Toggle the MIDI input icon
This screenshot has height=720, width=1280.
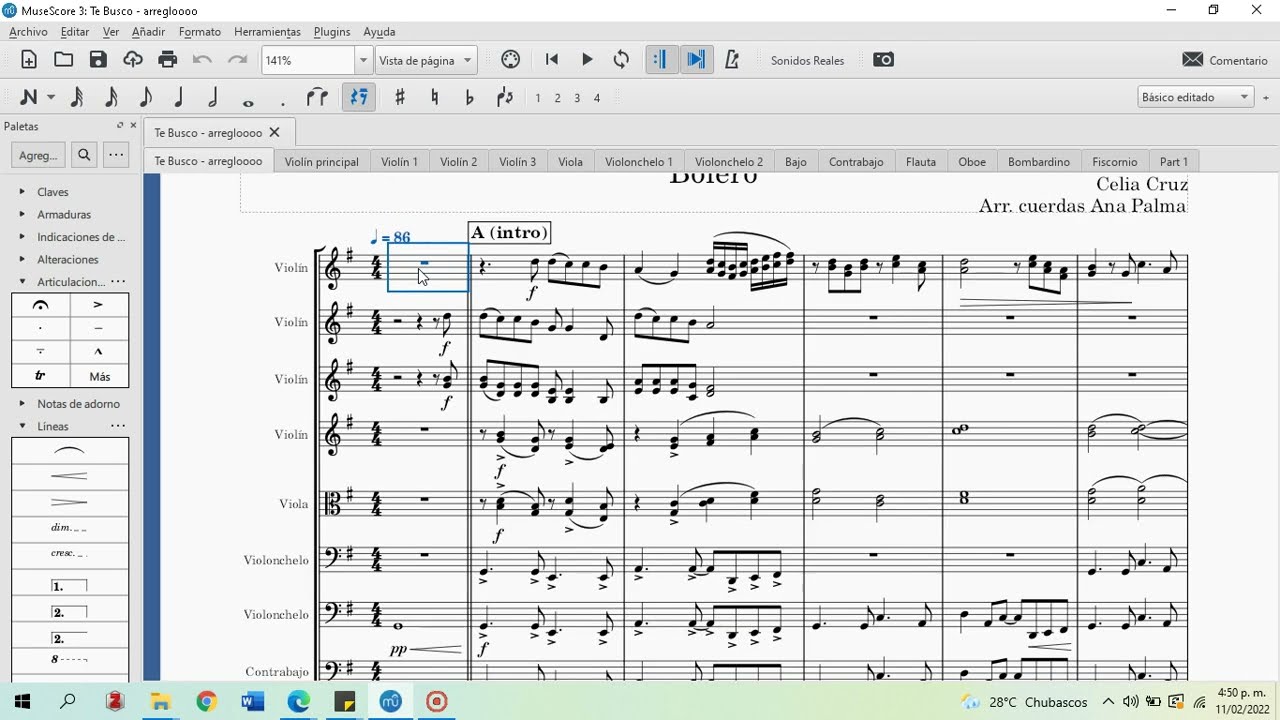pos(511,60)
